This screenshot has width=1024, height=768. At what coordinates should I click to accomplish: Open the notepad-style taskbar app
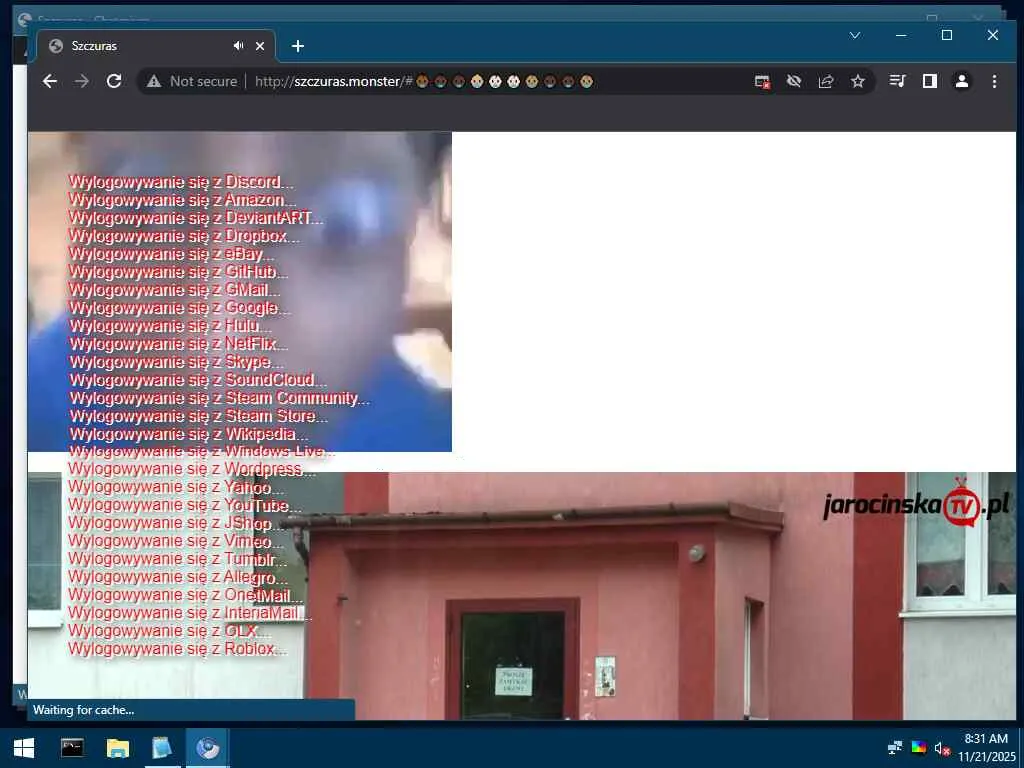tap(162, 748)
